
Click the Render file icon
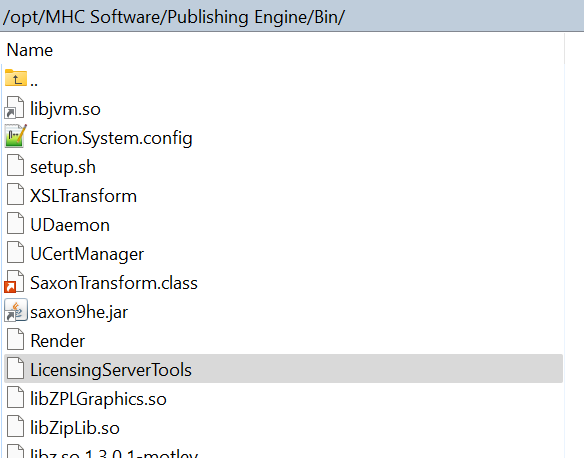(x=15, y=340)
